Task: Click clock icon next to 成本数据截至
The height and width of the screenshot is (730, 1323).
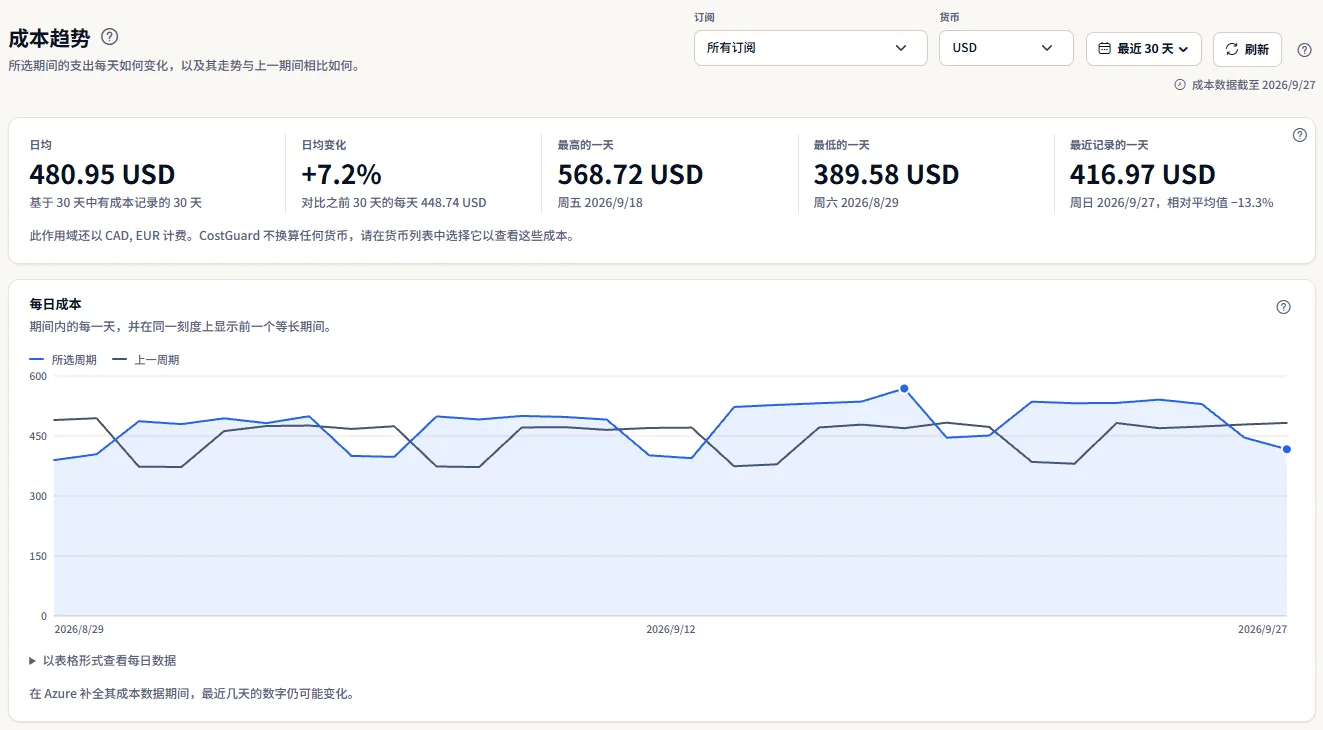Action: 1180,85
